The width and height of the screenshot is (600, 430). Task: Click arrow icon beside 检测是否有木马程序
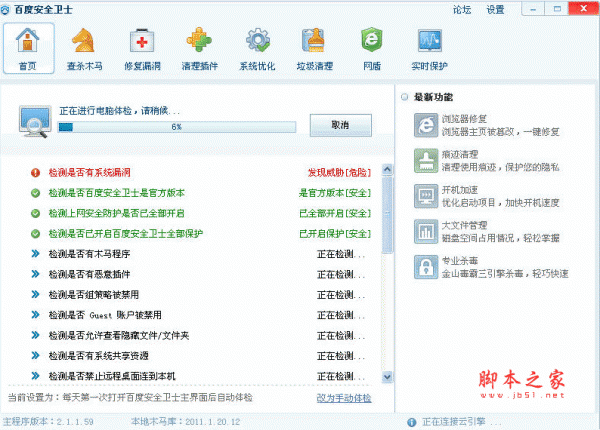tap(36, 254)
